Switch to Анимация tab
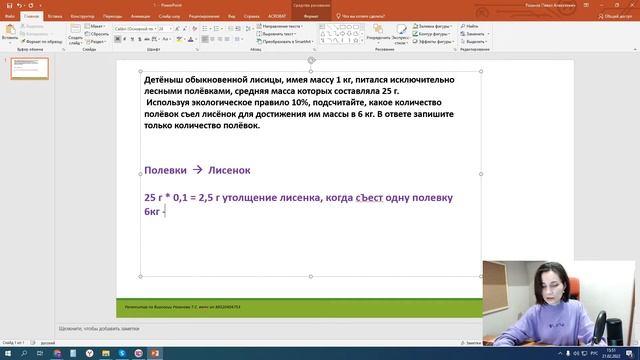Viewport: 640px width, 360px height. (140, 16)
